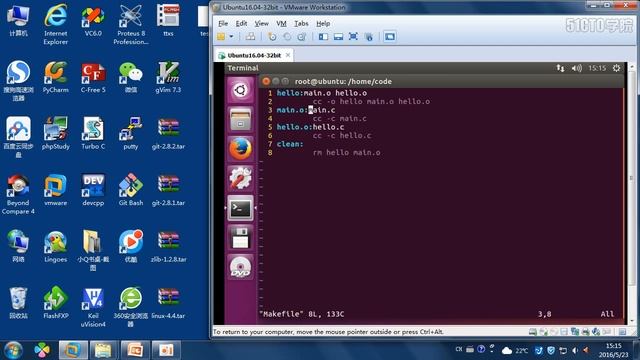Open VMware View menu

[261, 24]
